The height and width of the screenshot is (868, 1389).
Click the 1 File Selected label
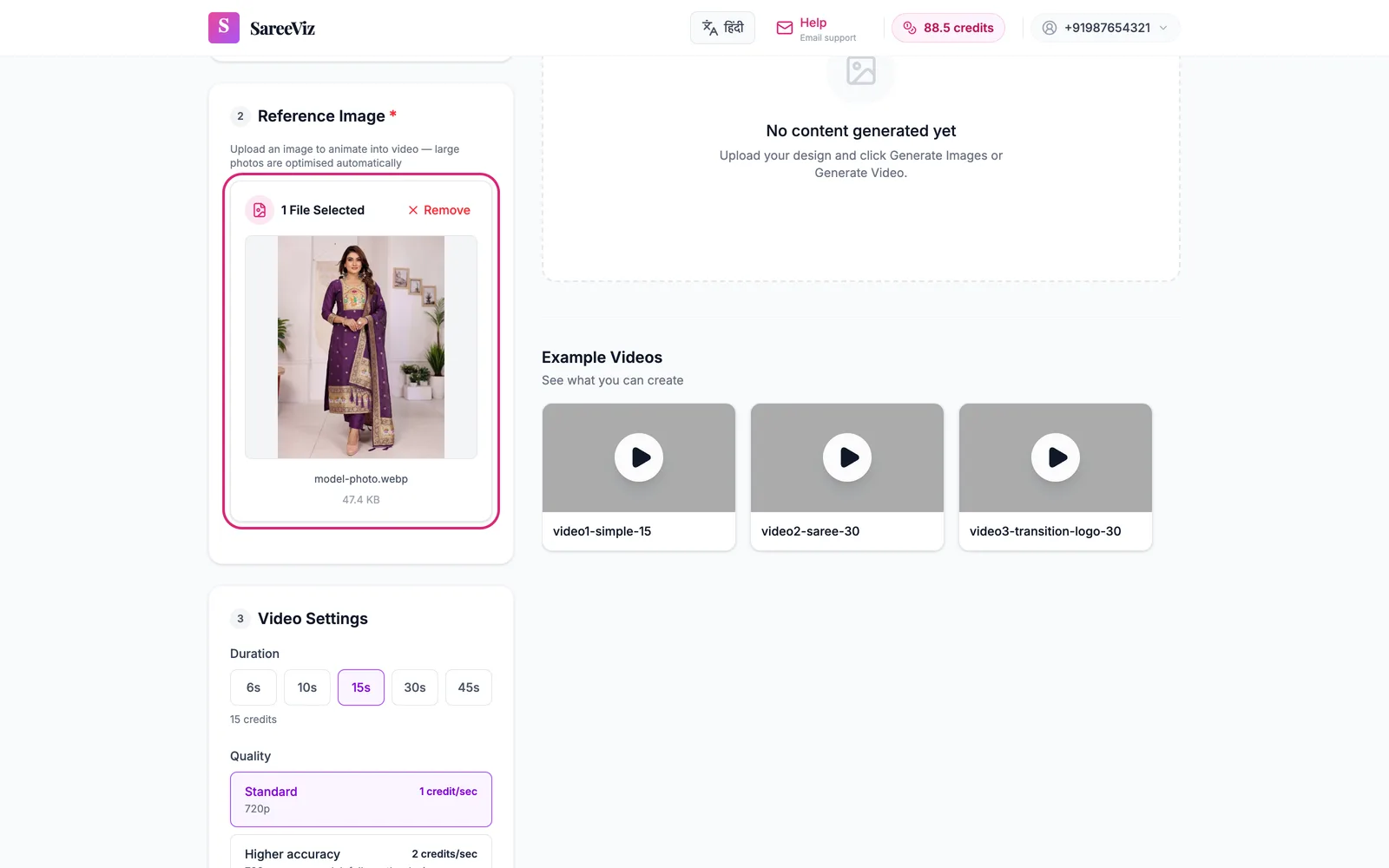click(x=323, y=210)
